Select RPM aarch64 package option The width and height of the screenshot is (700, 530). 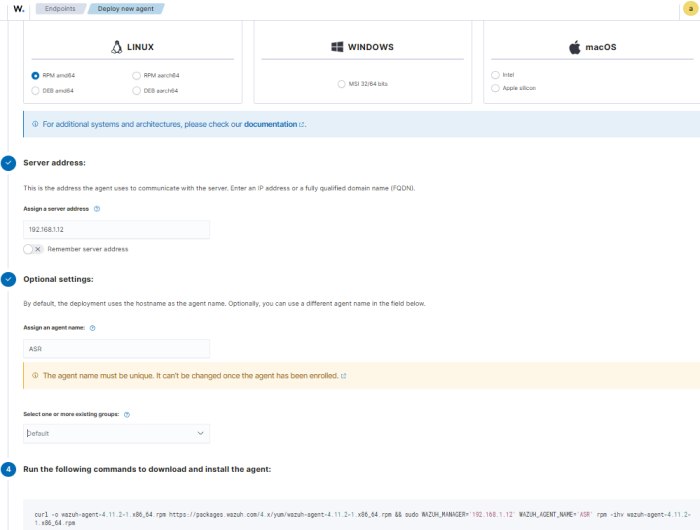(x=137, y=75)
